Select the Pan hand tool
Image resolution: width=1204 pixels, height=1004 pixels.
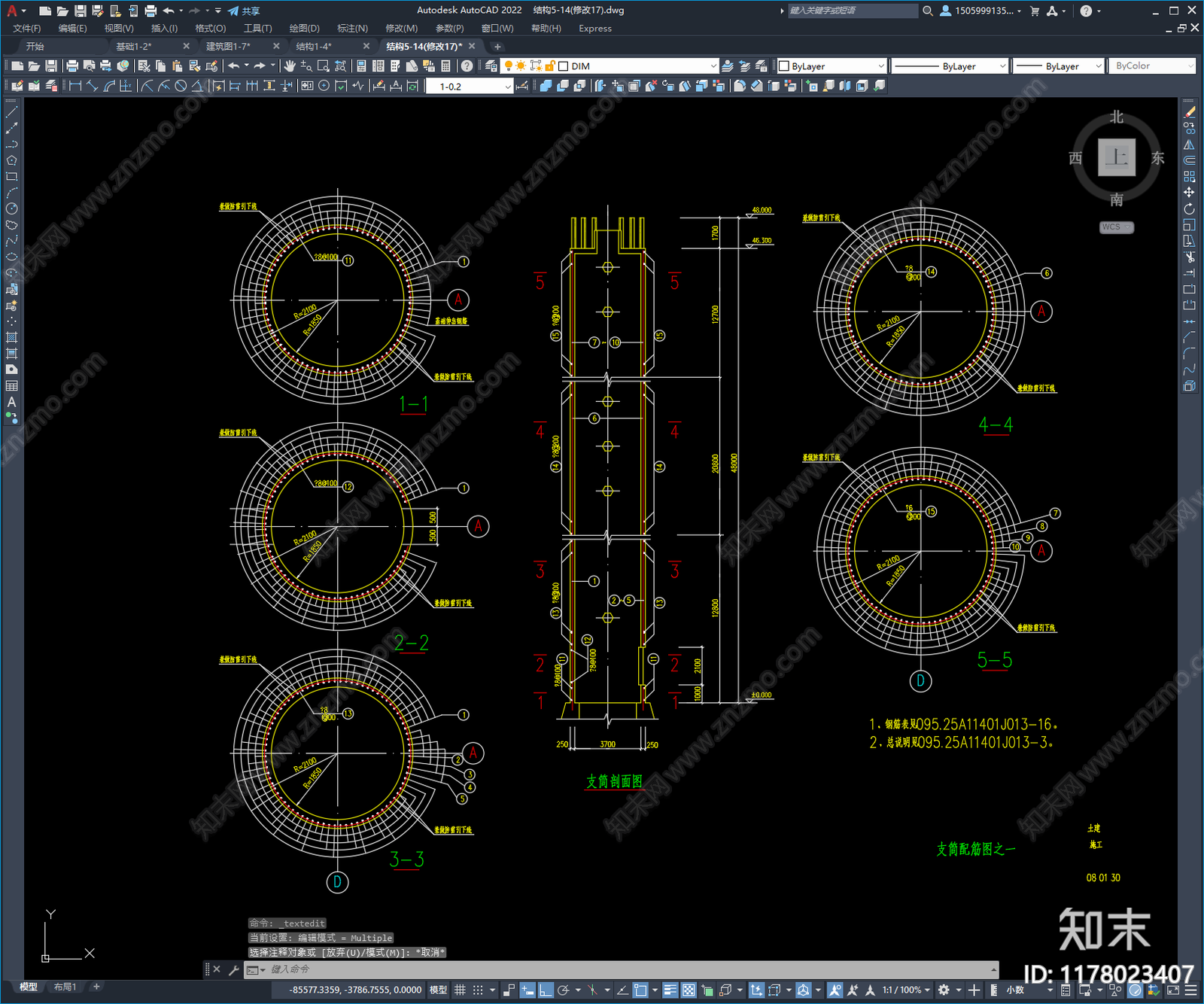[x=290, y=66]
